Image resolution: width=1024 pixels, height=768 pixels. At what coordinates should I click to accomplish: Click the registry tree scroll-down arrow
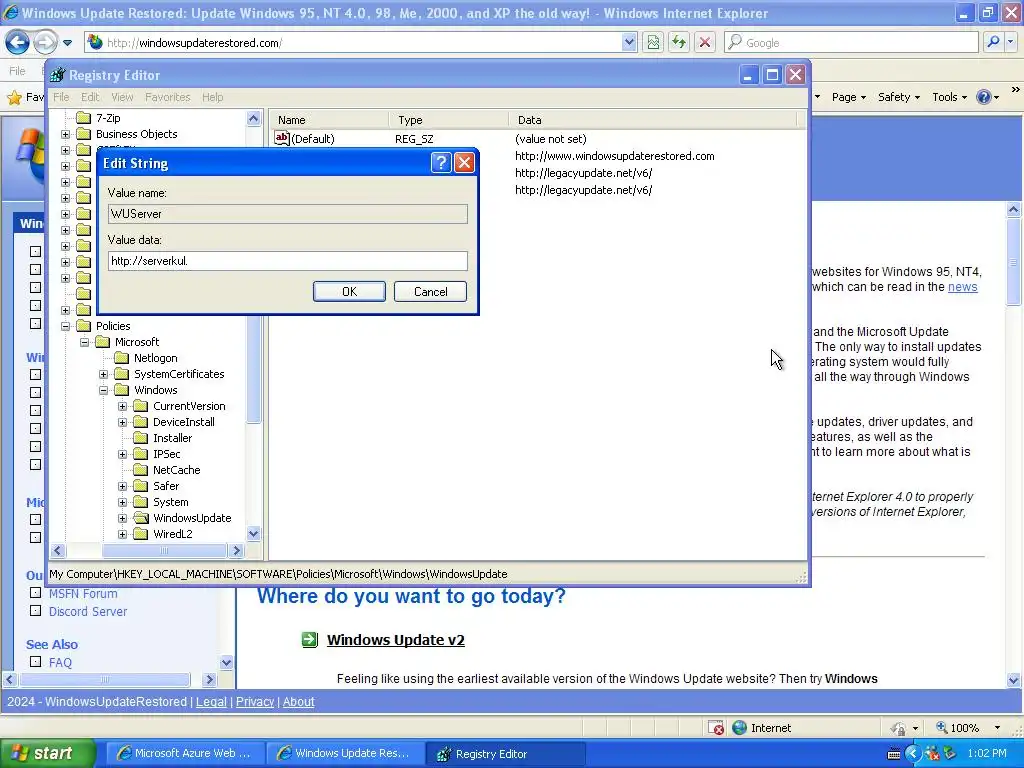pos(253,534)
